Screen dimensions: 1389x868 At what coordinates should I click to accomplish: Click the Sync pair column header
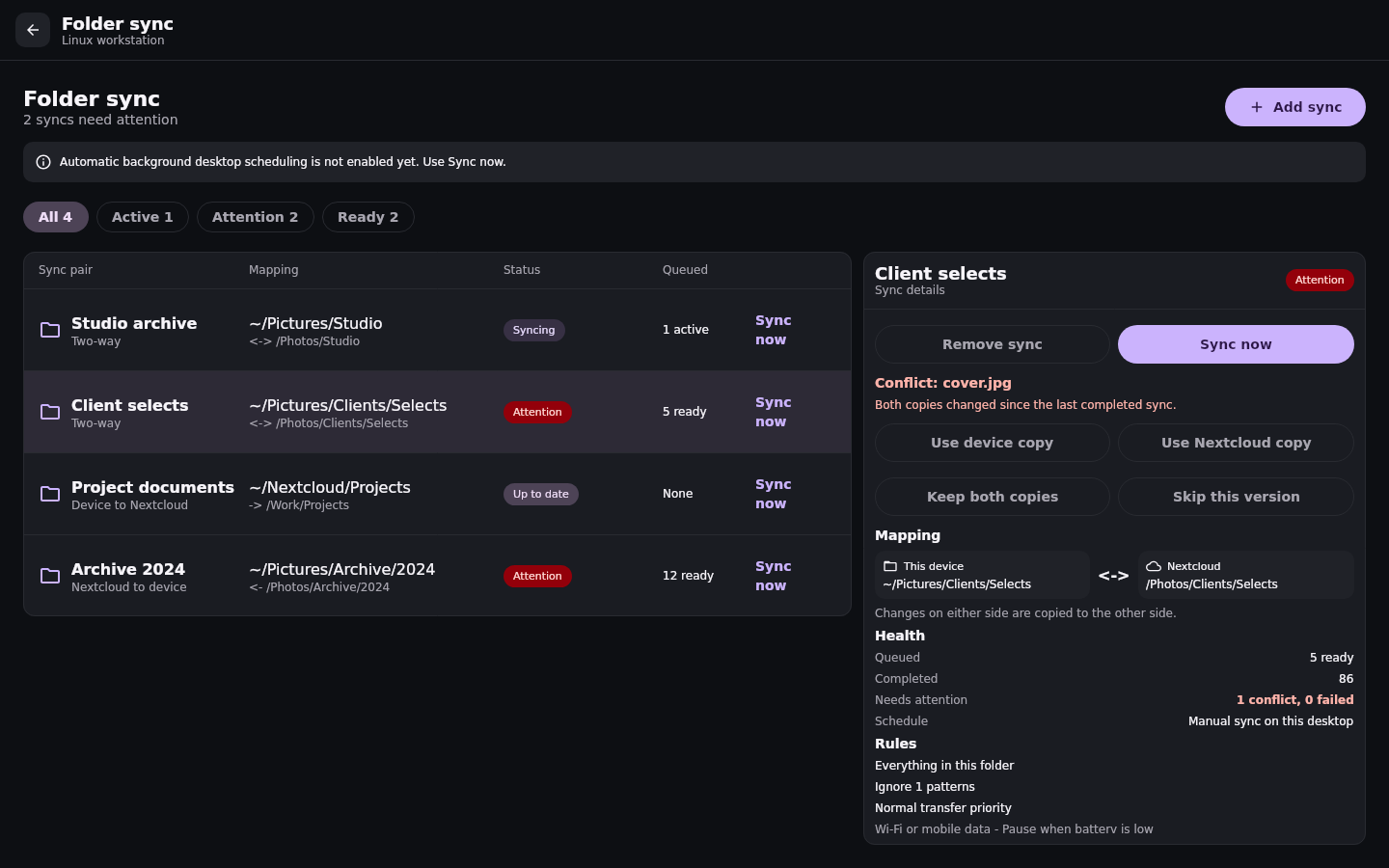pyautogui.click(x=66, y=270)
